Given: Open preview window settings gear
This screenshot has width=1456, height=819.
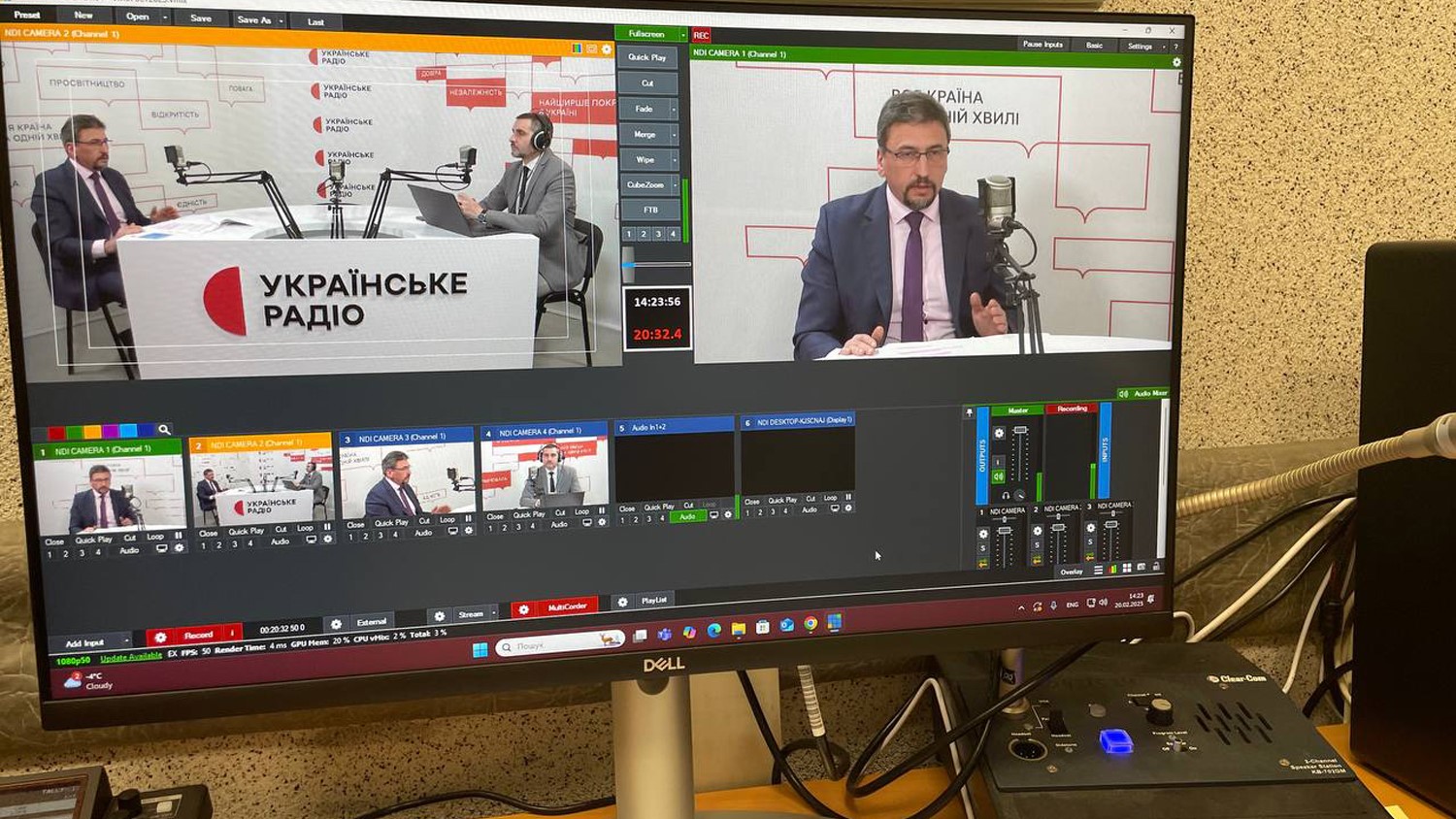Looking at the screenshot, I should coord(607,49).
